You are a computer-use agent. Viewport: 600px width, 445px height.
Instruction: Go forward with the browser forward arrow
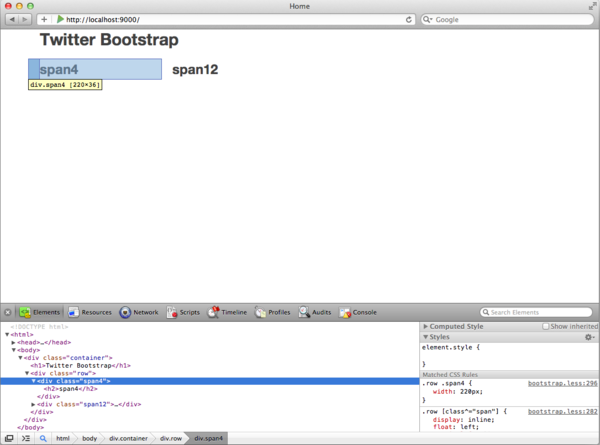pos(24,19)
